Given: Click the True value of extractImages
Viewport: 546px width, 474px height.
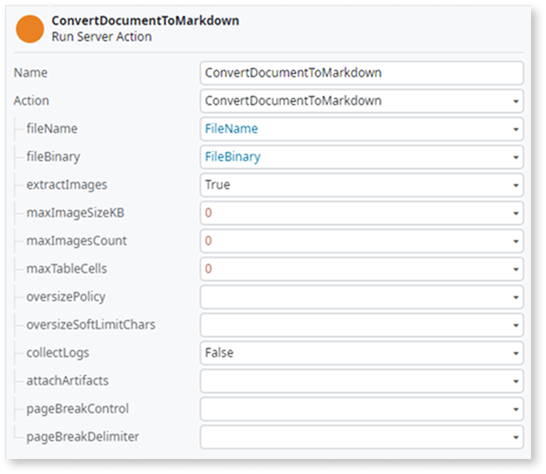Looking at the screenshot, I should tap(217, 185).
